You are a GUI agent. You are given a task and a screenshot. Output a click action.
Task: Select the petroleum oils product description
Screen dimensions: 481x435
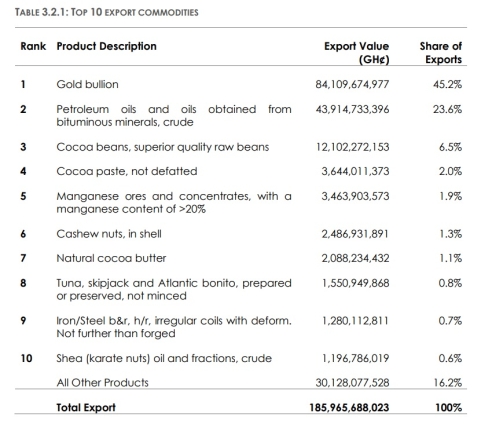(x=174, y=116)
